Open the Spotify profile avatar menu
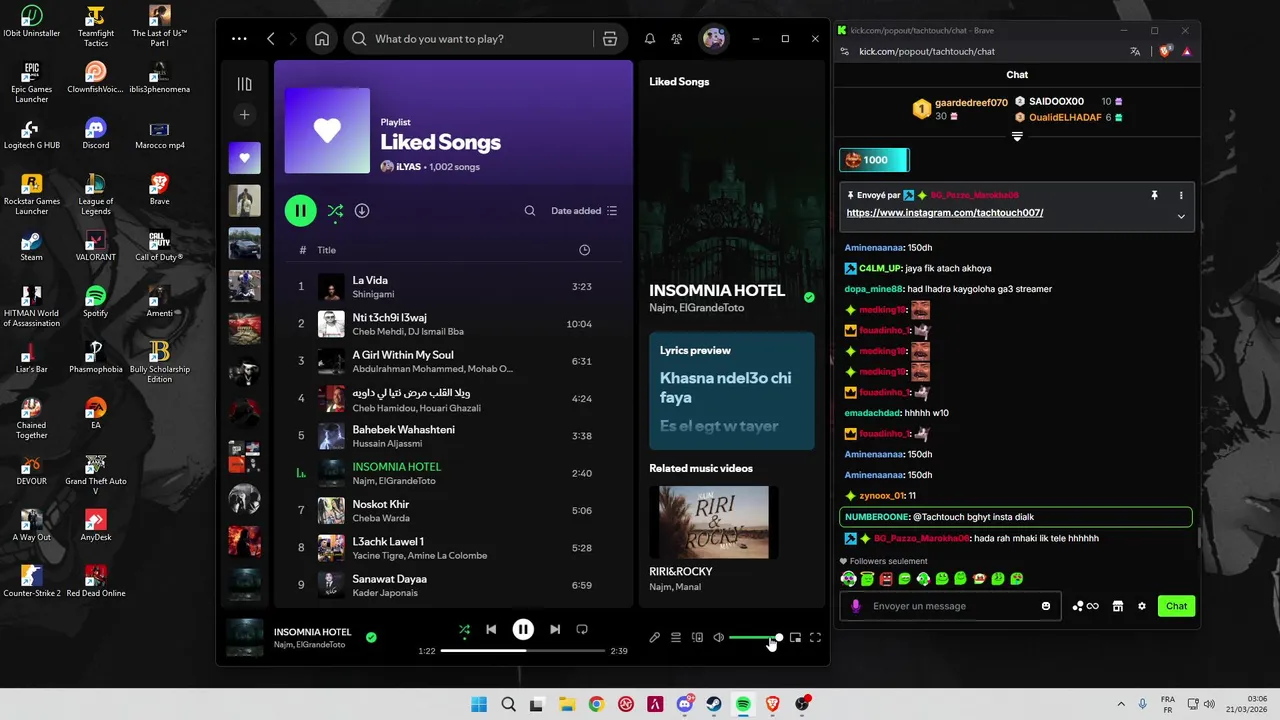 (x=714, y=39)
